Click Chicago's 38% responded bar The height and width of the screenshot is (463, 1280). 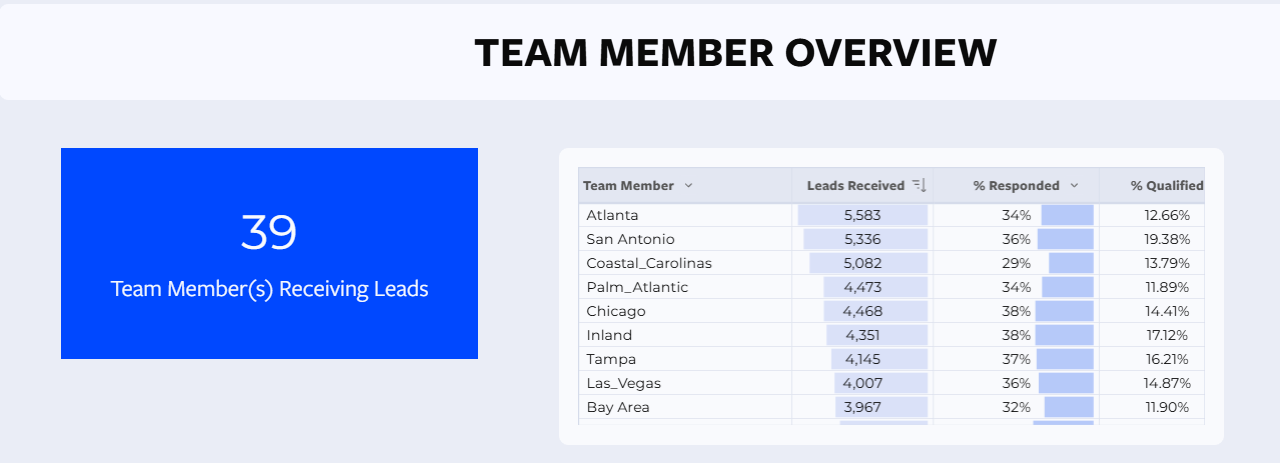(1064, 311)
